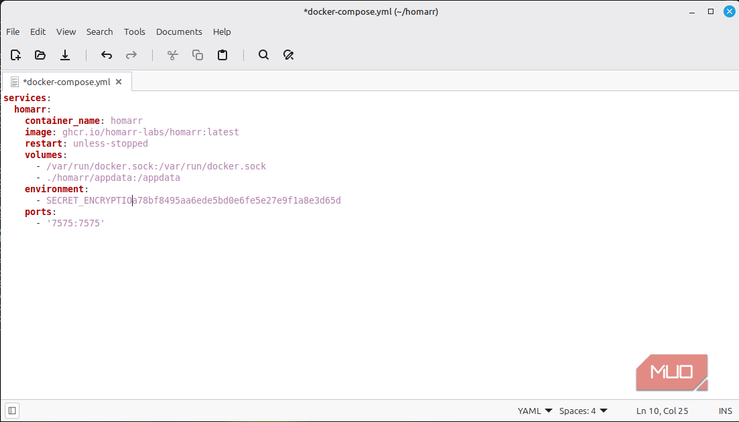
Task: Maximize the editor window
Action: 711,11
